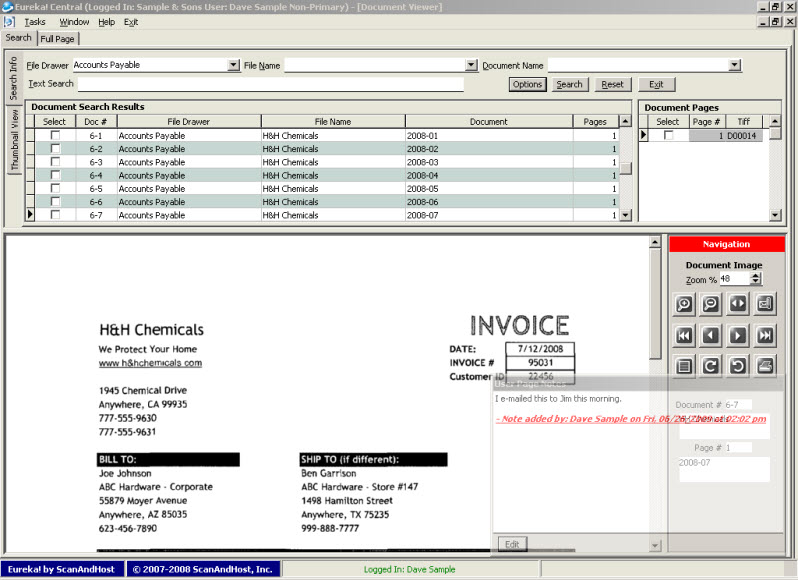Image resolution: width=798 pixels, height=580 pixels.
Task: Click the document image scroll-up arrow
Action: click(655, 242)
